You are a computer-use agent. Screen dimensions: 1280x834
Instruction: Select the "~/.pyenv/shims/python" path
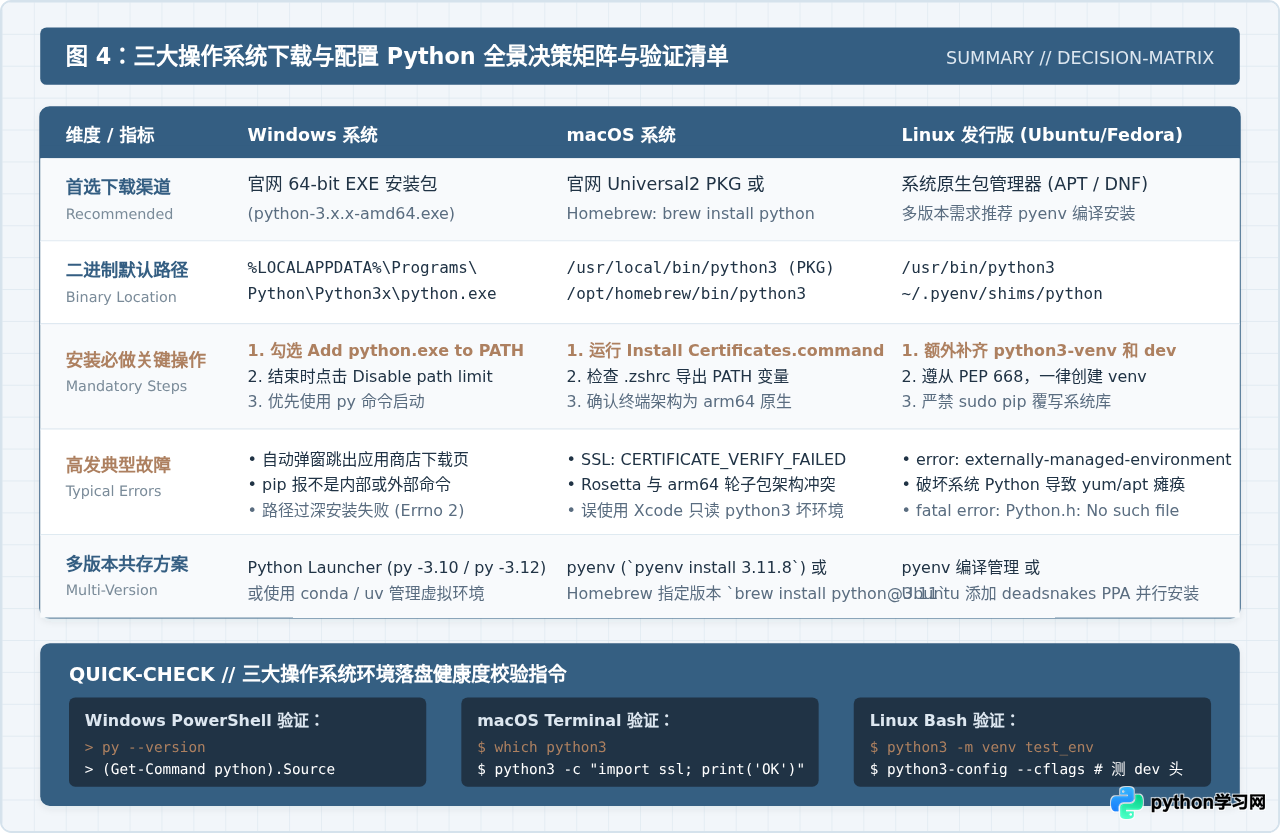point(1002,294)
